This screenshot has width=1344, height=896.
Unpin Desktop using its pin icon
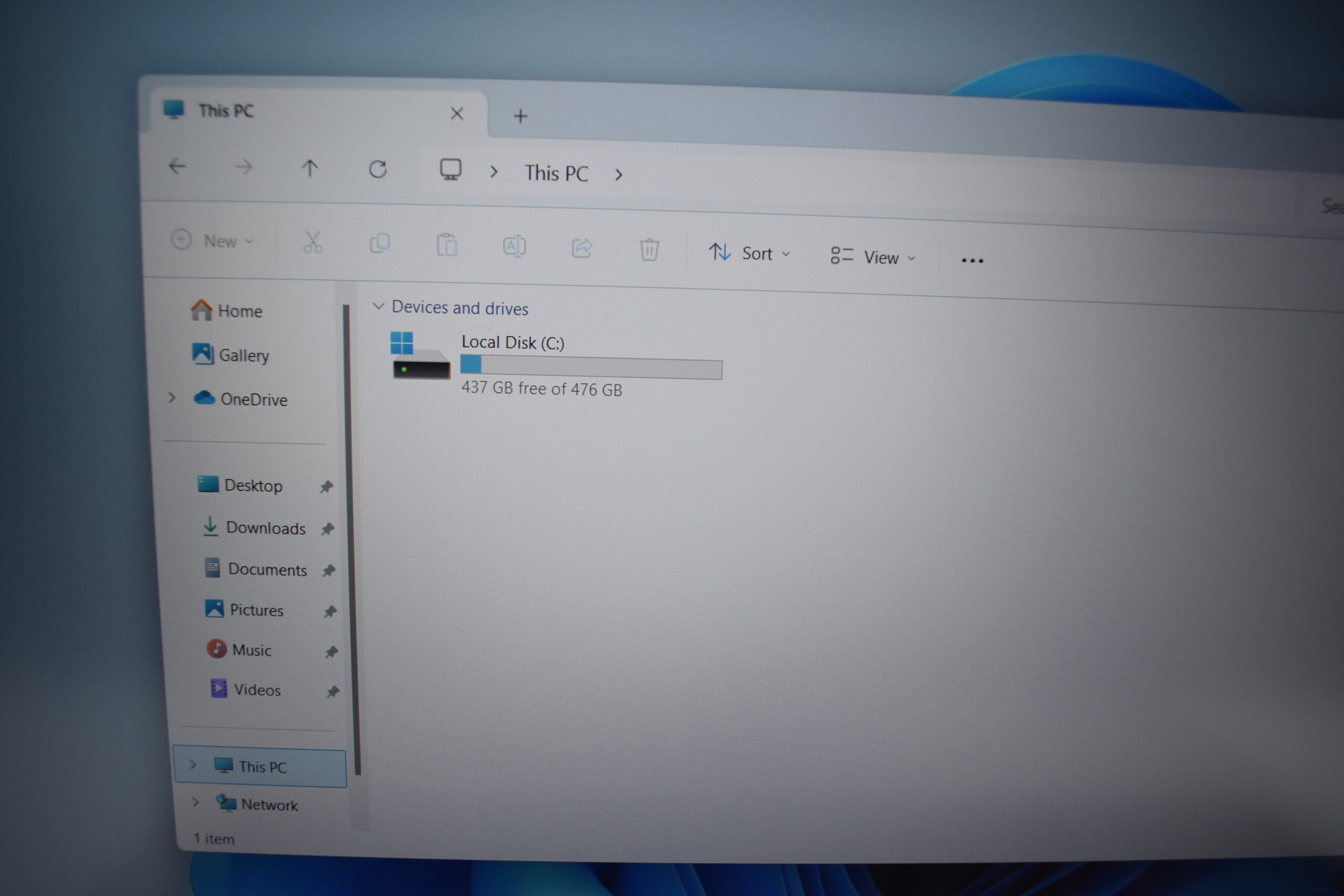[x=325, y=487]
